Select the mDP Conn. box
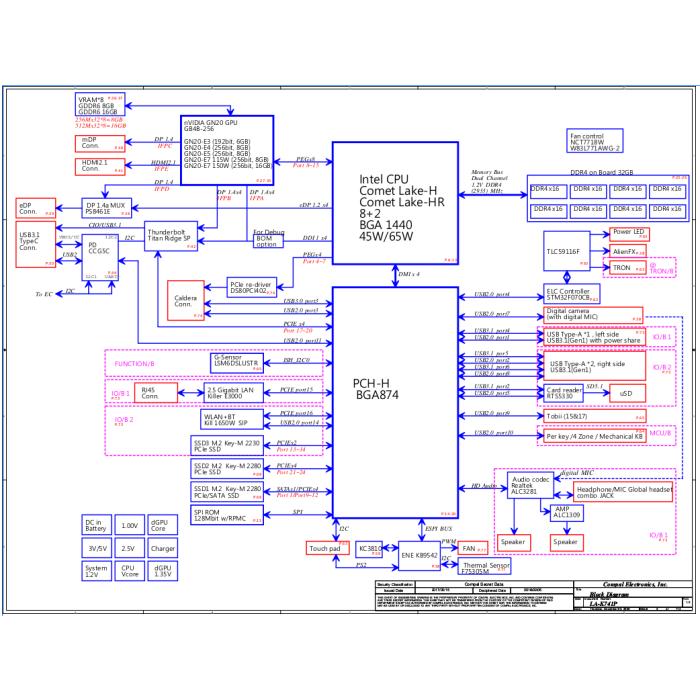The height and width of the screenshot is (700, 700). (100, 144)
